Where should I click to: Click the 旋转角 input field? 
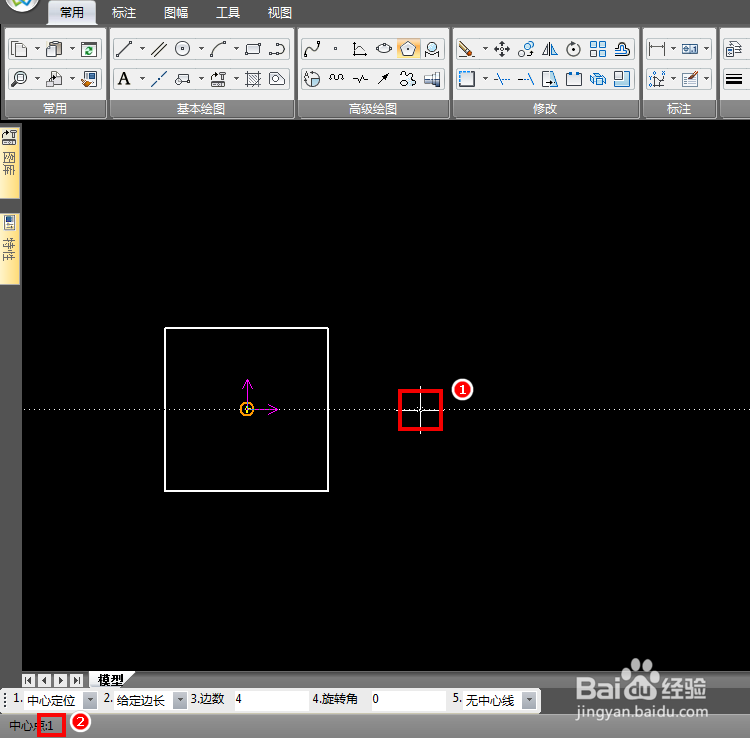408,699
